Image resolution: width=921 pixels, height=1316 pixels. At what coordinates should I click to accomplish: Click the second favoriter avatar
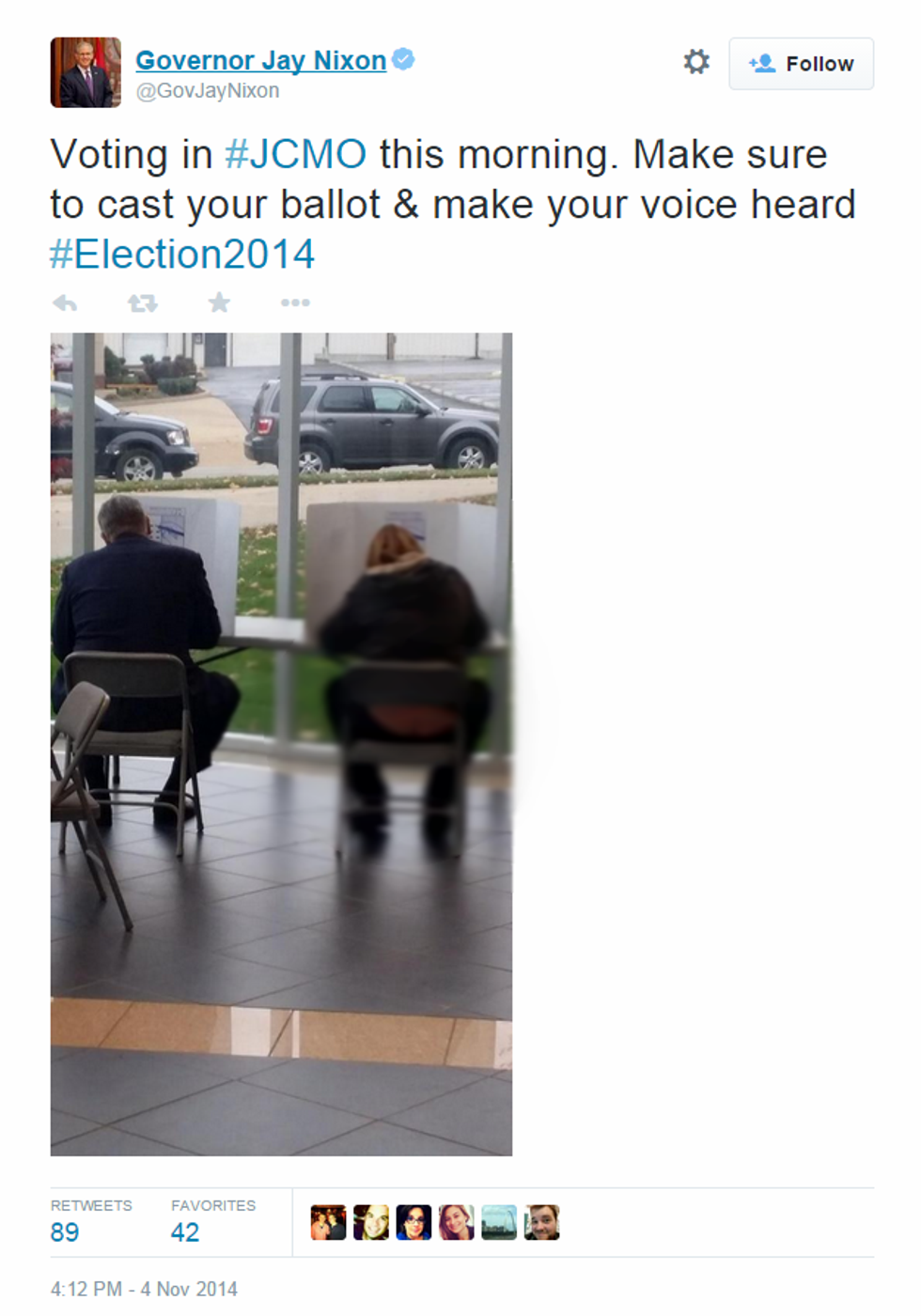pos(371,1223)
